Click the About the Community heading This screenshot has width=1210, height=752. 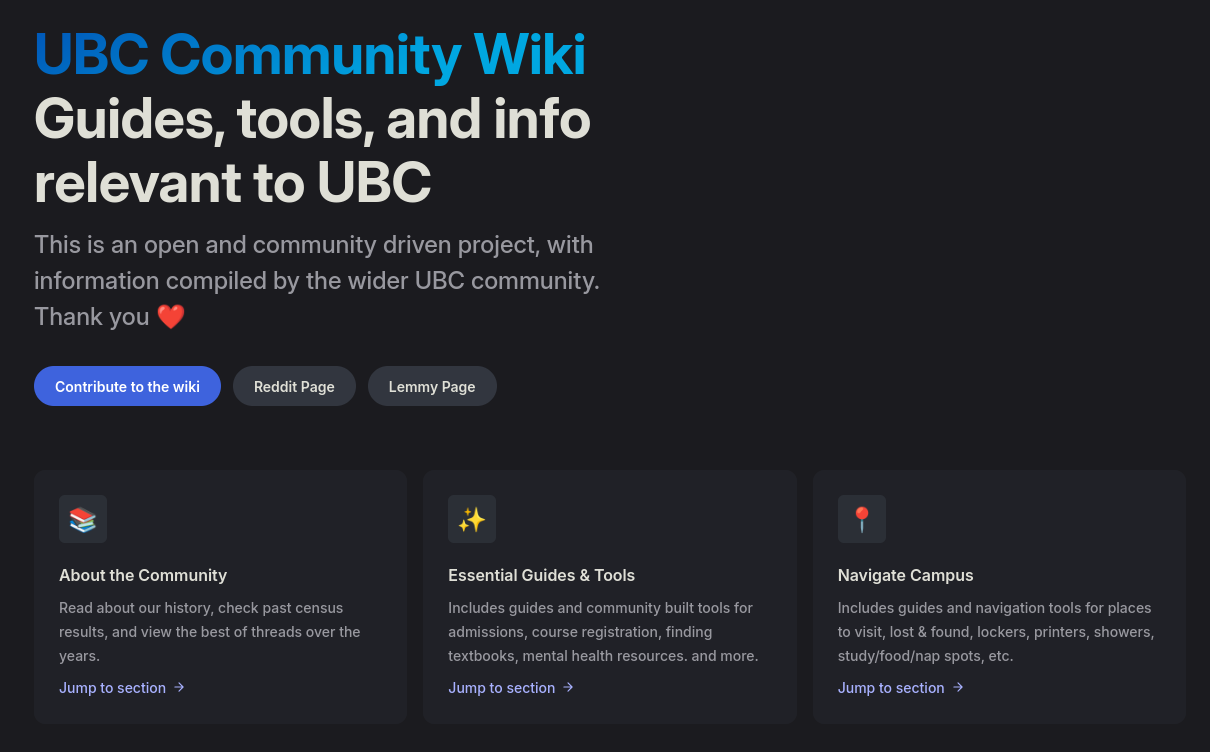pyautogui.click(x=143, y=575)
